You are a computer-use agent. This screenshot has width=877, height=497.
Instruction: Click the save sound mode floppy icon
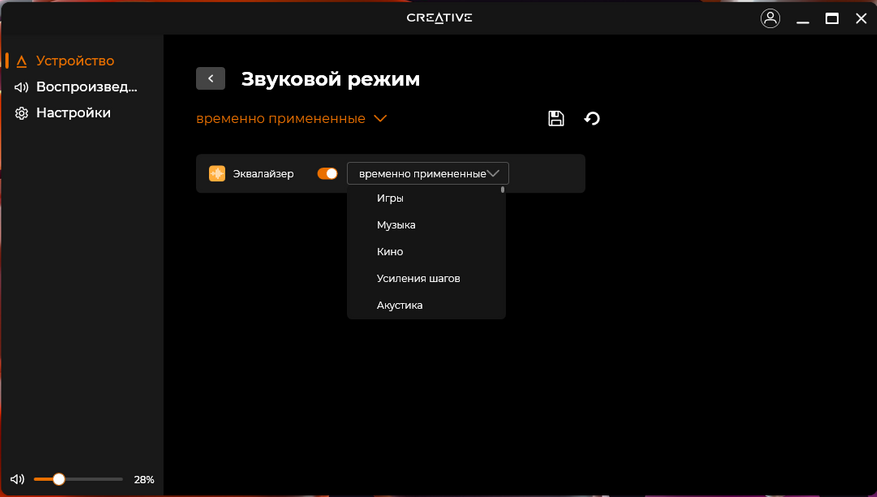pyautogui.click(x=556, y=119)
